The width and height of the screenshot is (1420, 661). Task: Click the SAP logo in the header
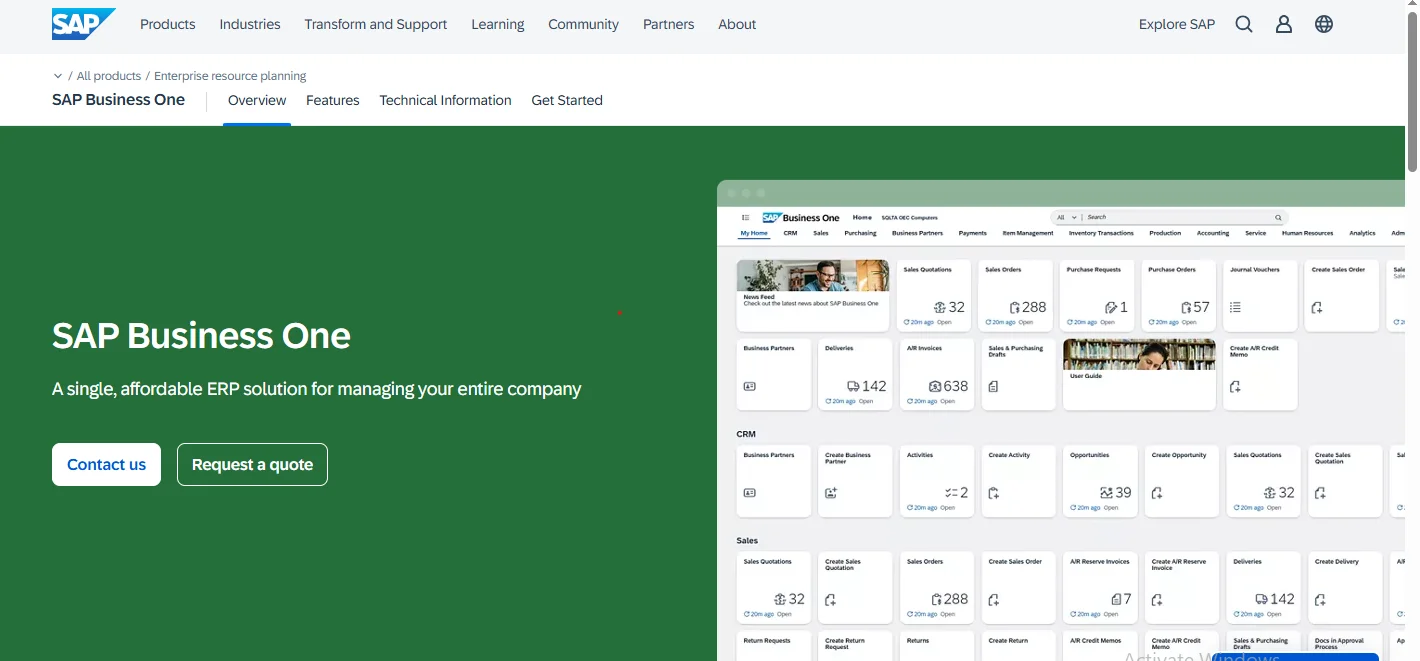(84, 24)
